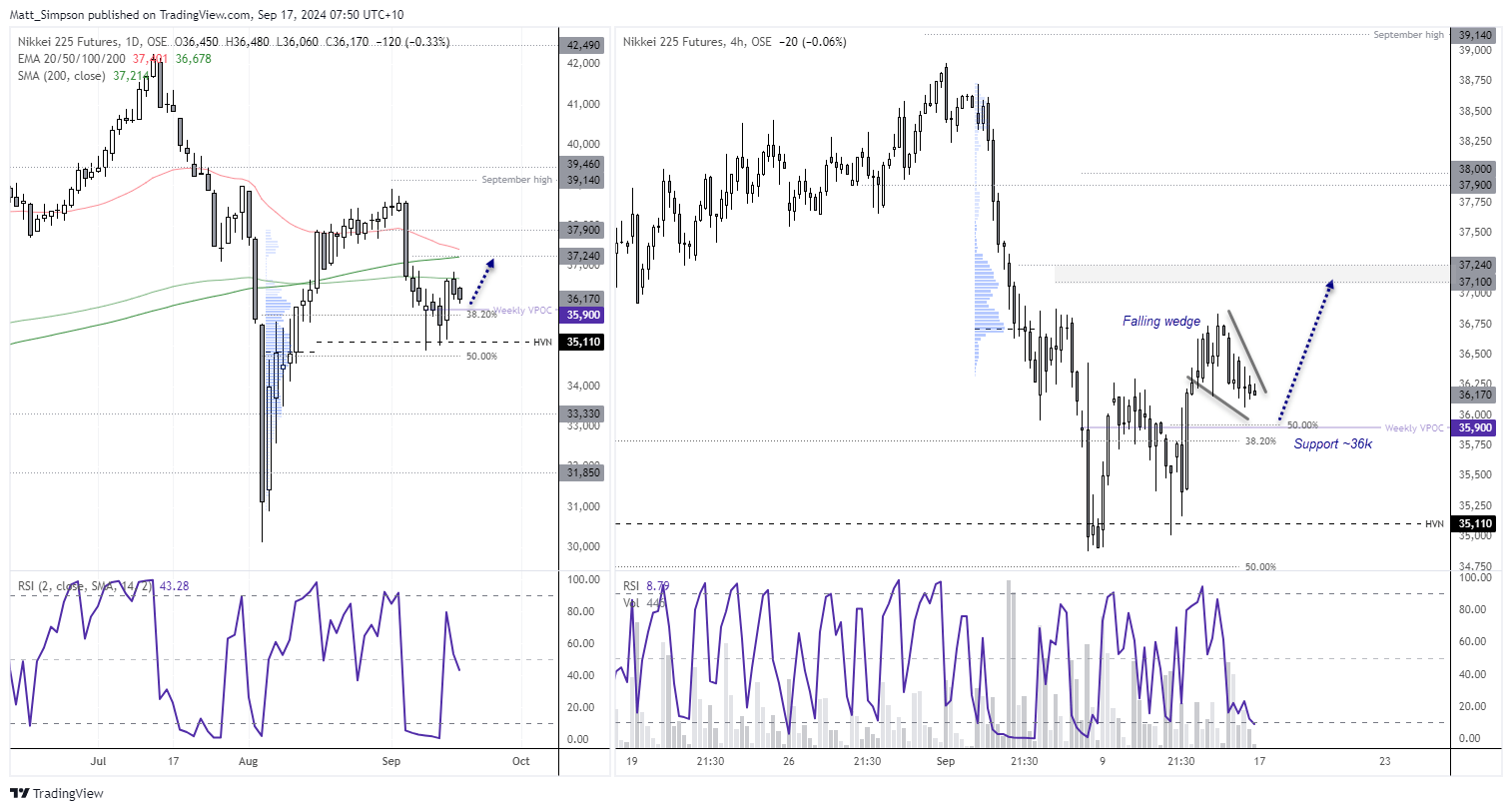Image resolution: width=1512 pixels, height=811 pixels.
Task: Select the Support ~36k annotation text
Action: pyautogui.click(x=1333, y=443)
